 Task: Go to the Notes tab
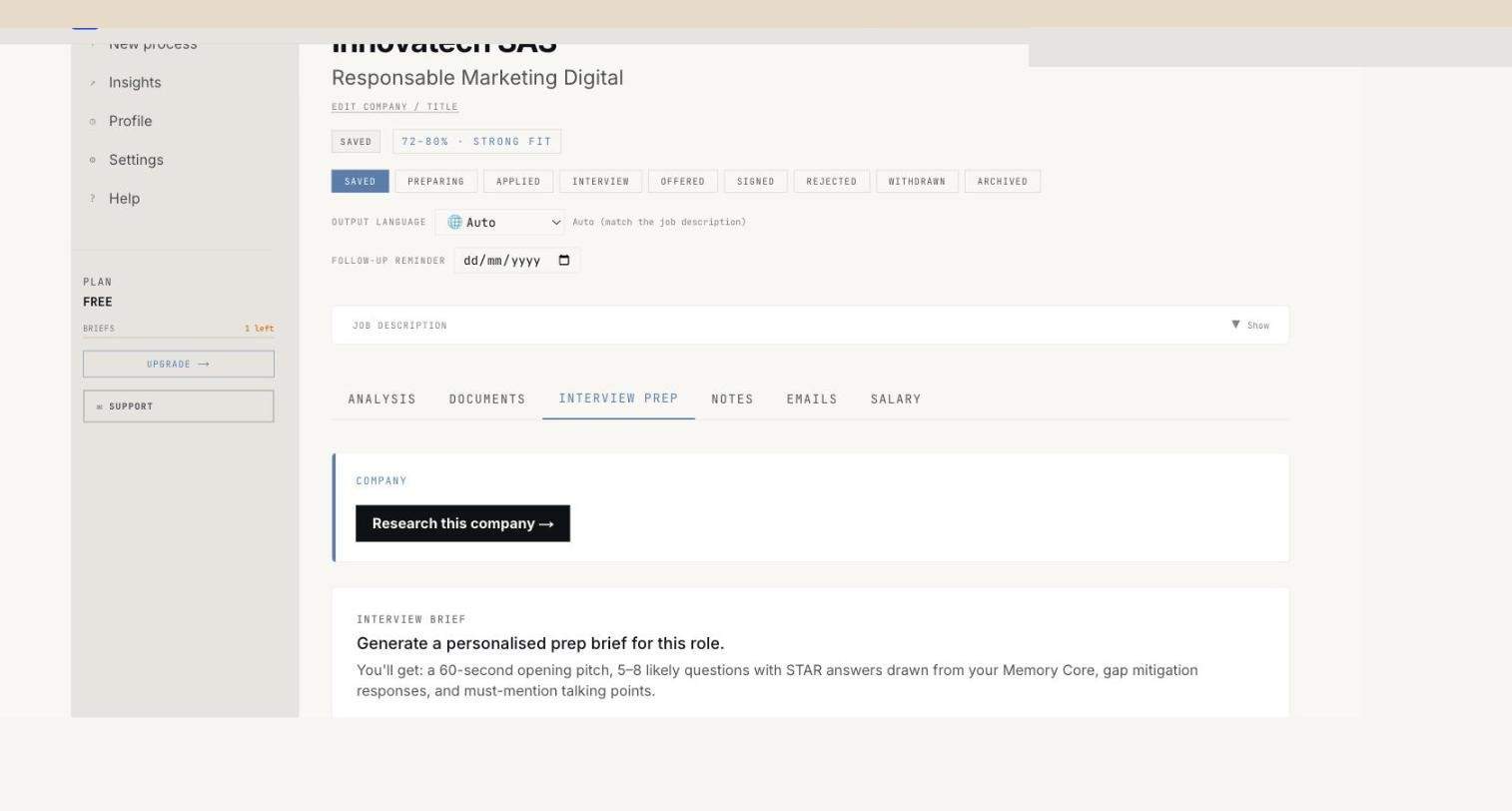tap(732, 400)
